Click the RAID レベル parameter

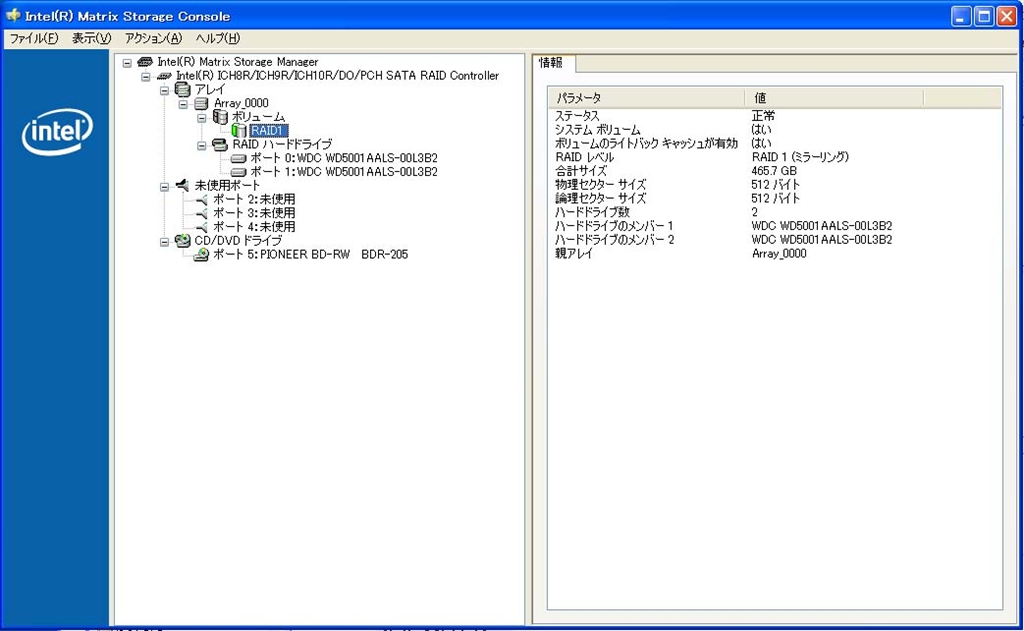click(584, 157)
